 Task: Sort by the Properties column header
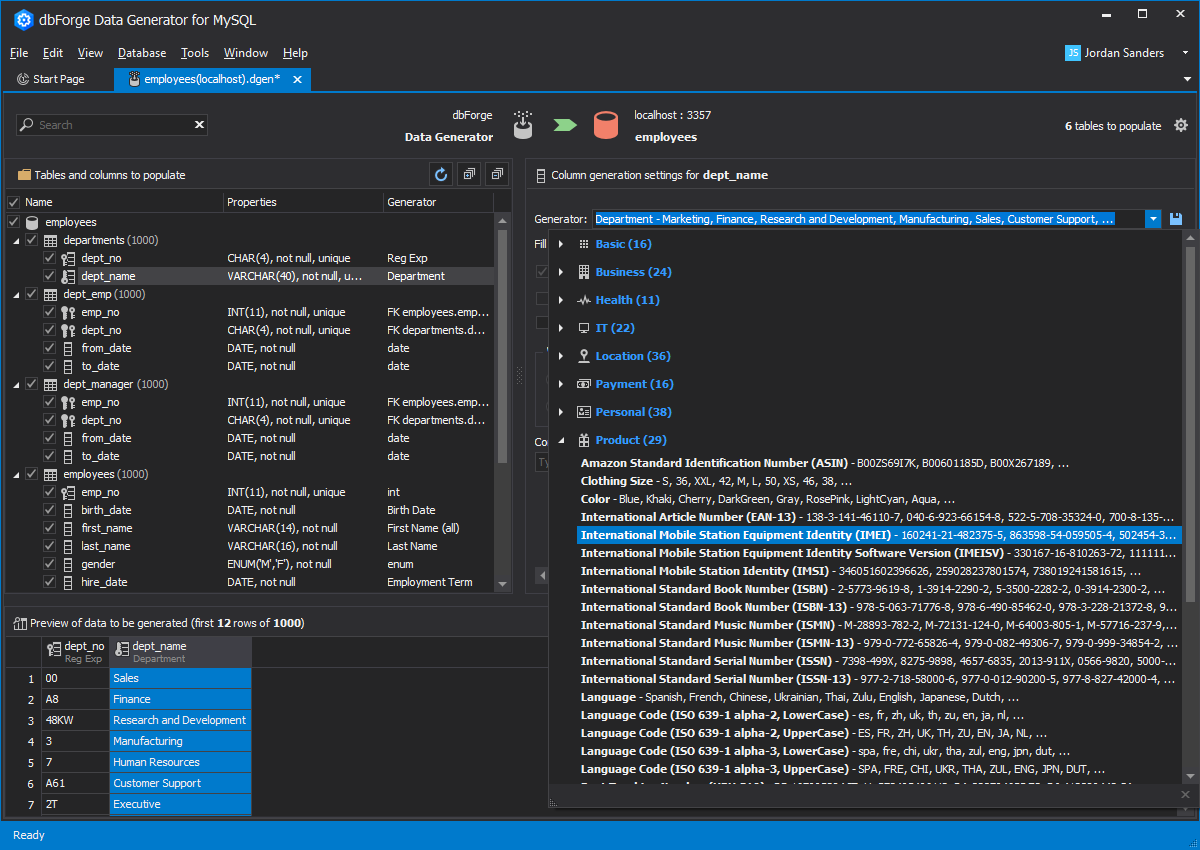click(304, 202)
